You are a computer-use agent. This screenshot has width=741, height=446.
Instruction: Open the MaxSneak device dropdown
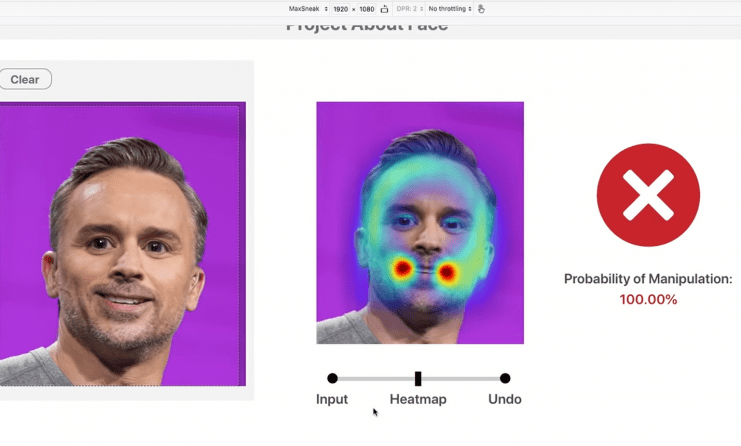click(x=308, y=8)
